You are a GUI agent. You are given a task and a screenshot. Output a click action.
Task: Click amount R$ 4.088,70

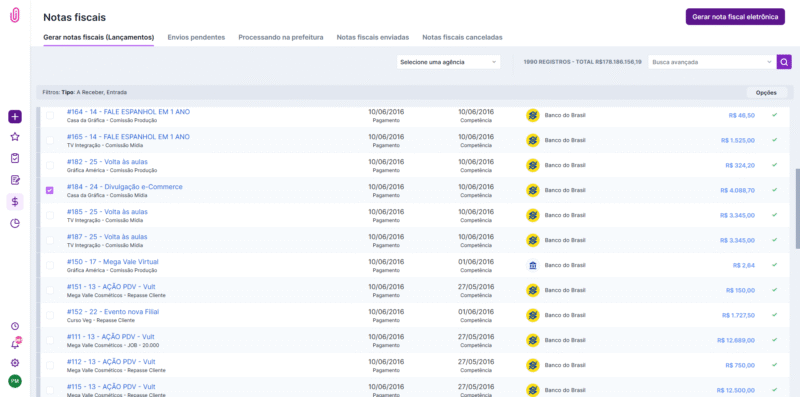click(x=737, y=190)
